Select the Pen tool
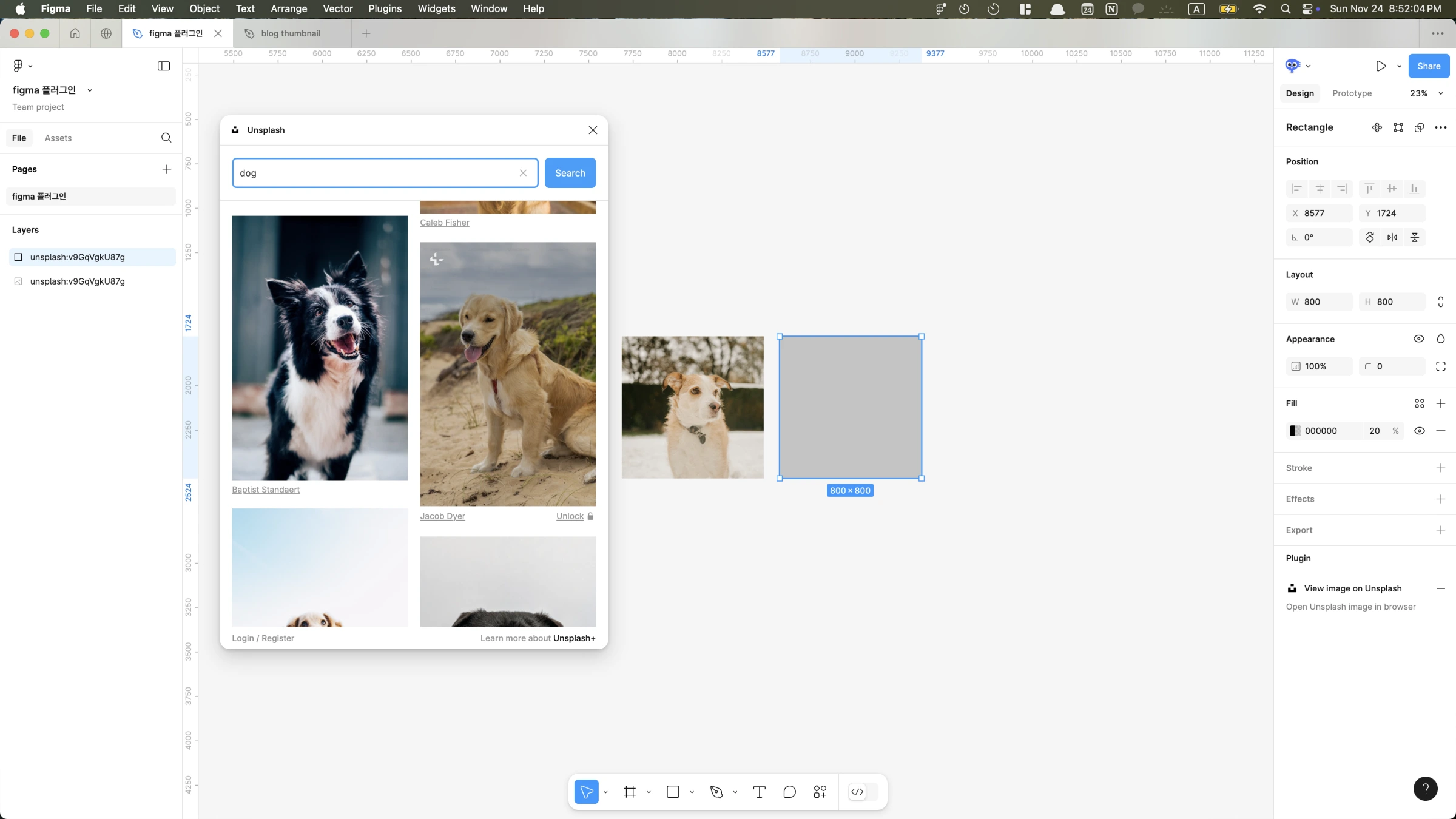The width and height of the screenshot is (1456, 819). click(716, 792)
